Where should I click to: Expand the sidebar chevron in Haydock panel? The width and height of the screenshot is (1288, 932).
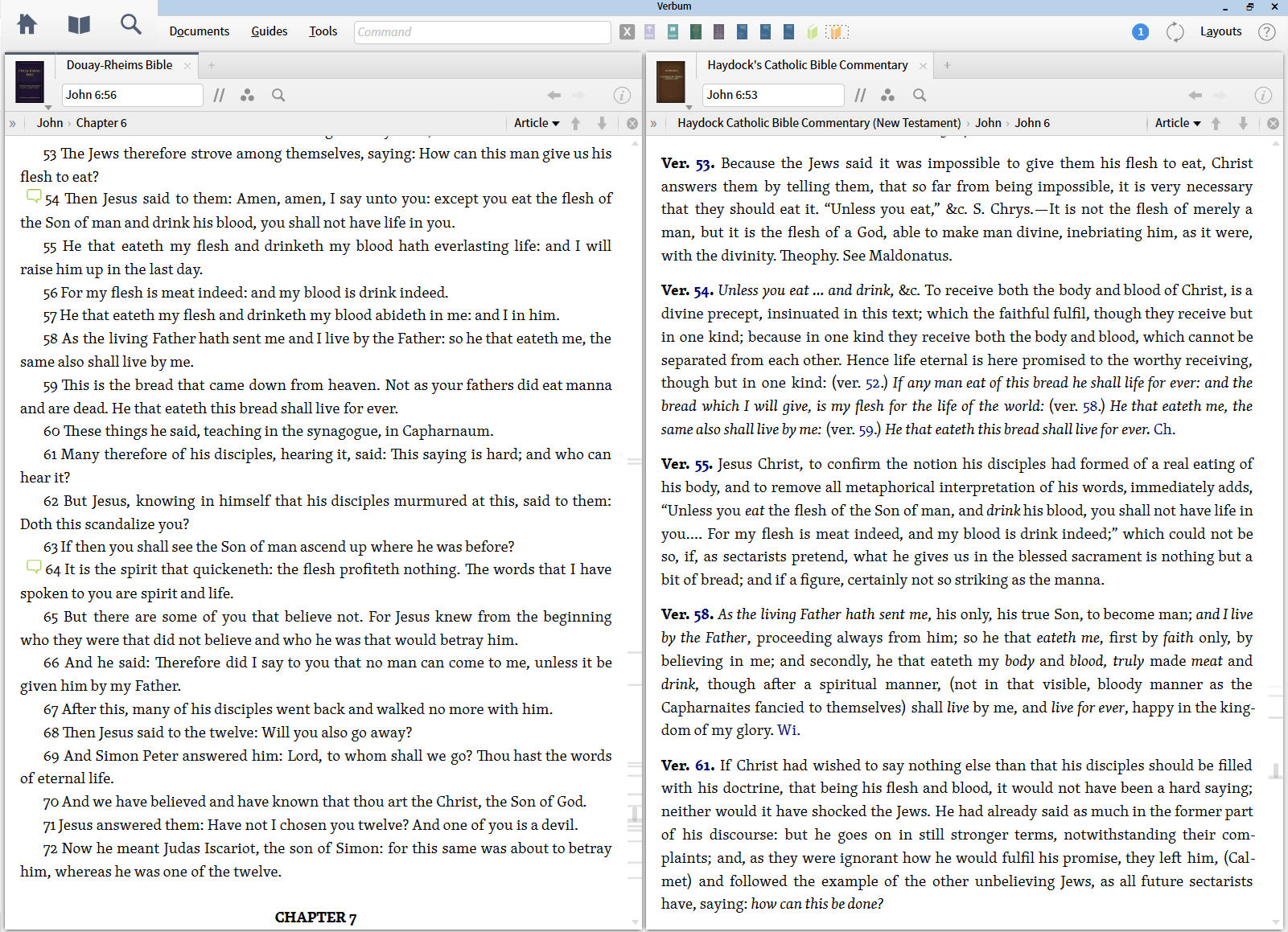(x=653, y=123)
